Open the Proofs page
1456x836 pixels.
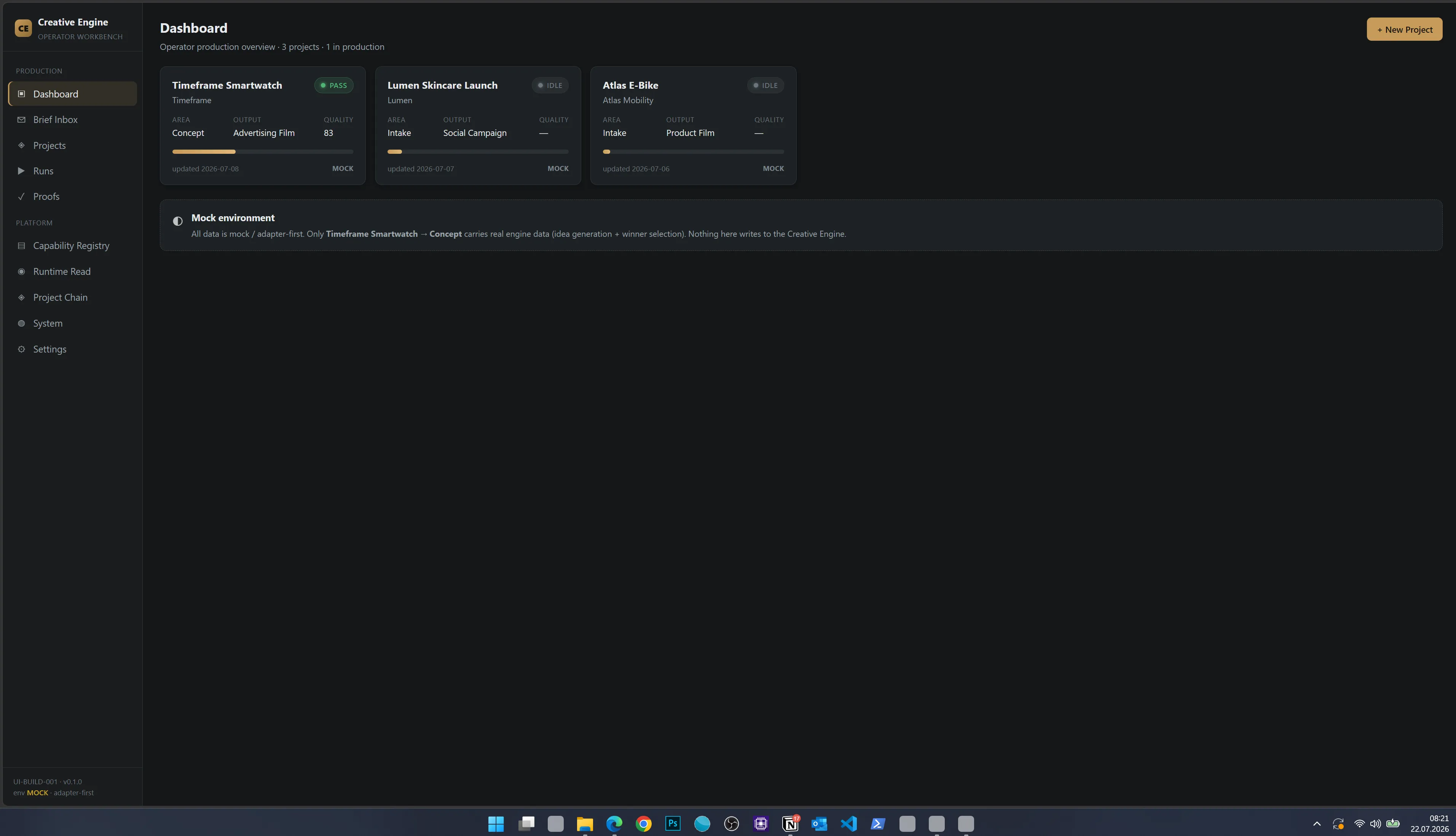72,196
